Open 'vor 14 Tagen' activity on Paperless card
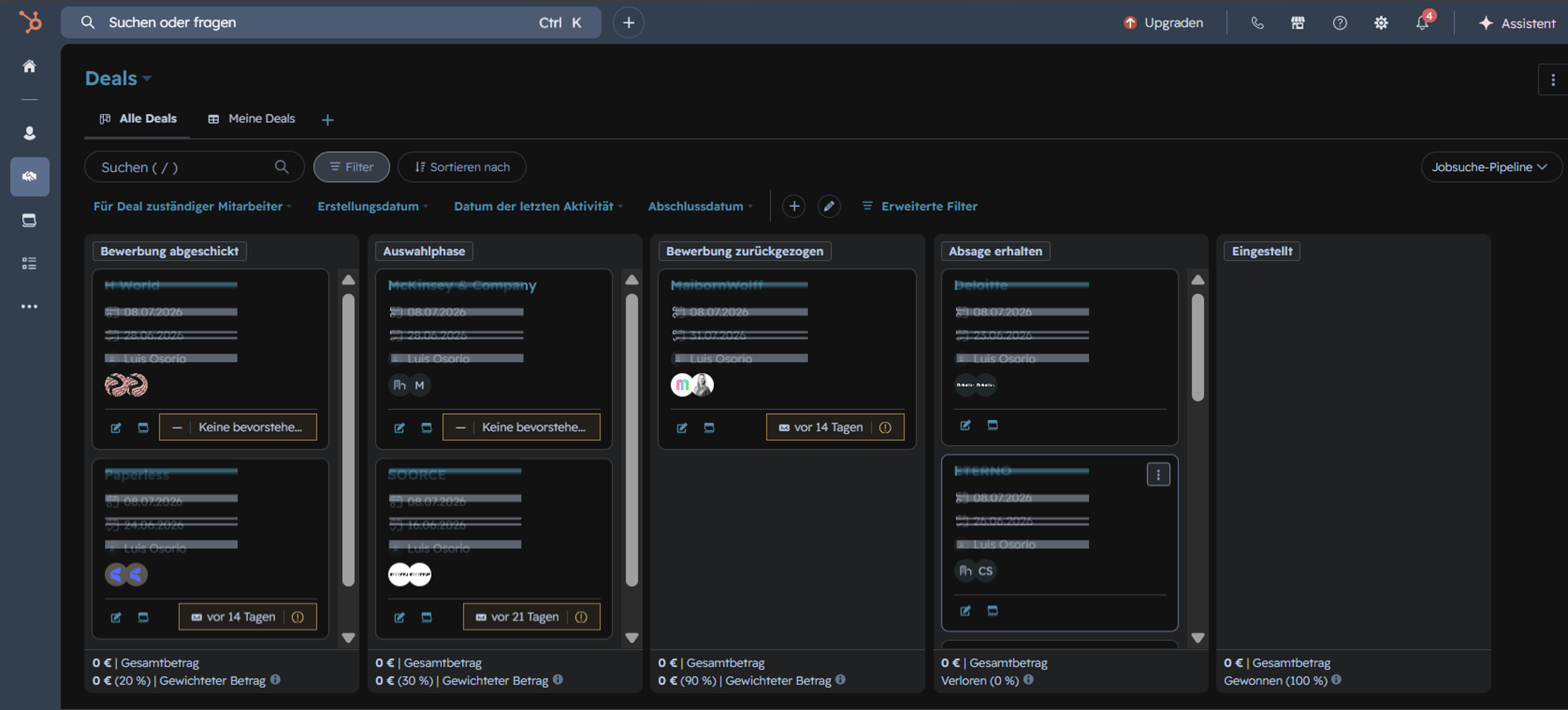 pos(248,617)
